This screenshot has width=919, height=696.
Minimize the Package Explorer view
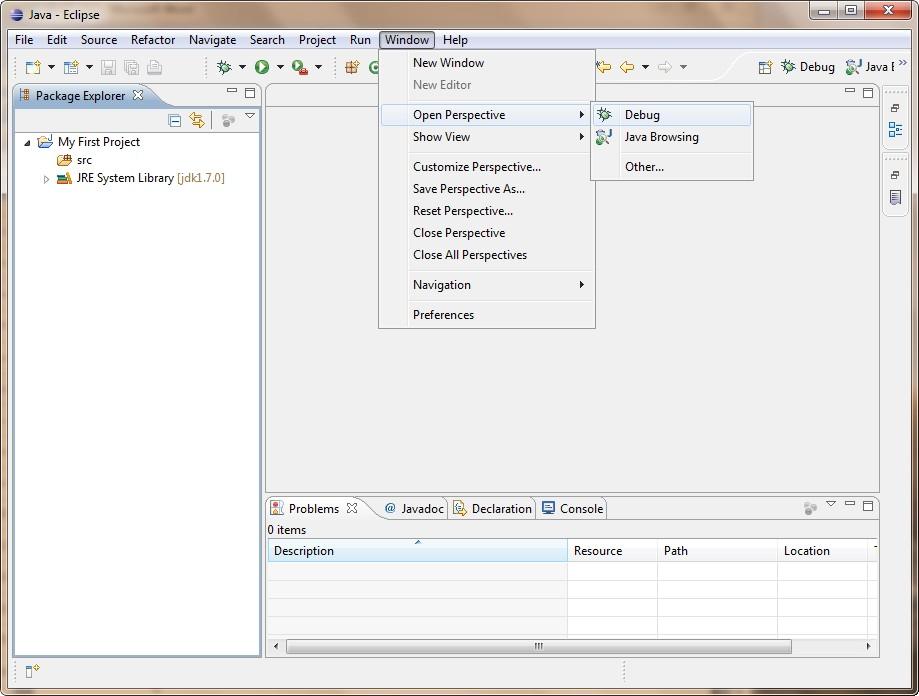232,91
